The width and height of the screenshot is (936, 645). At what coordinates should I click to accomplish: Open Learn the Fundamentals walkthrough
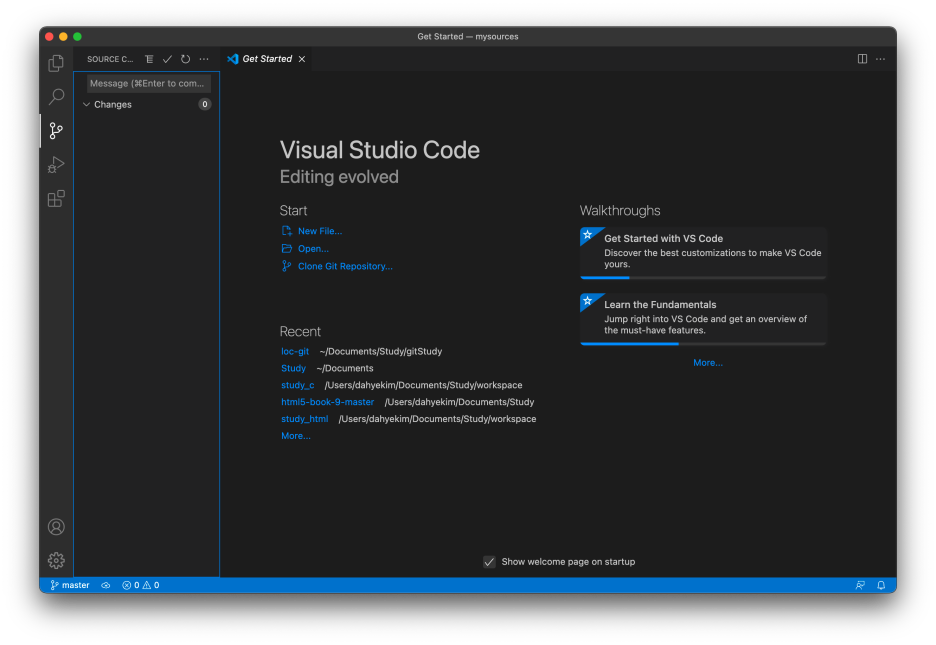pos(703,319)
